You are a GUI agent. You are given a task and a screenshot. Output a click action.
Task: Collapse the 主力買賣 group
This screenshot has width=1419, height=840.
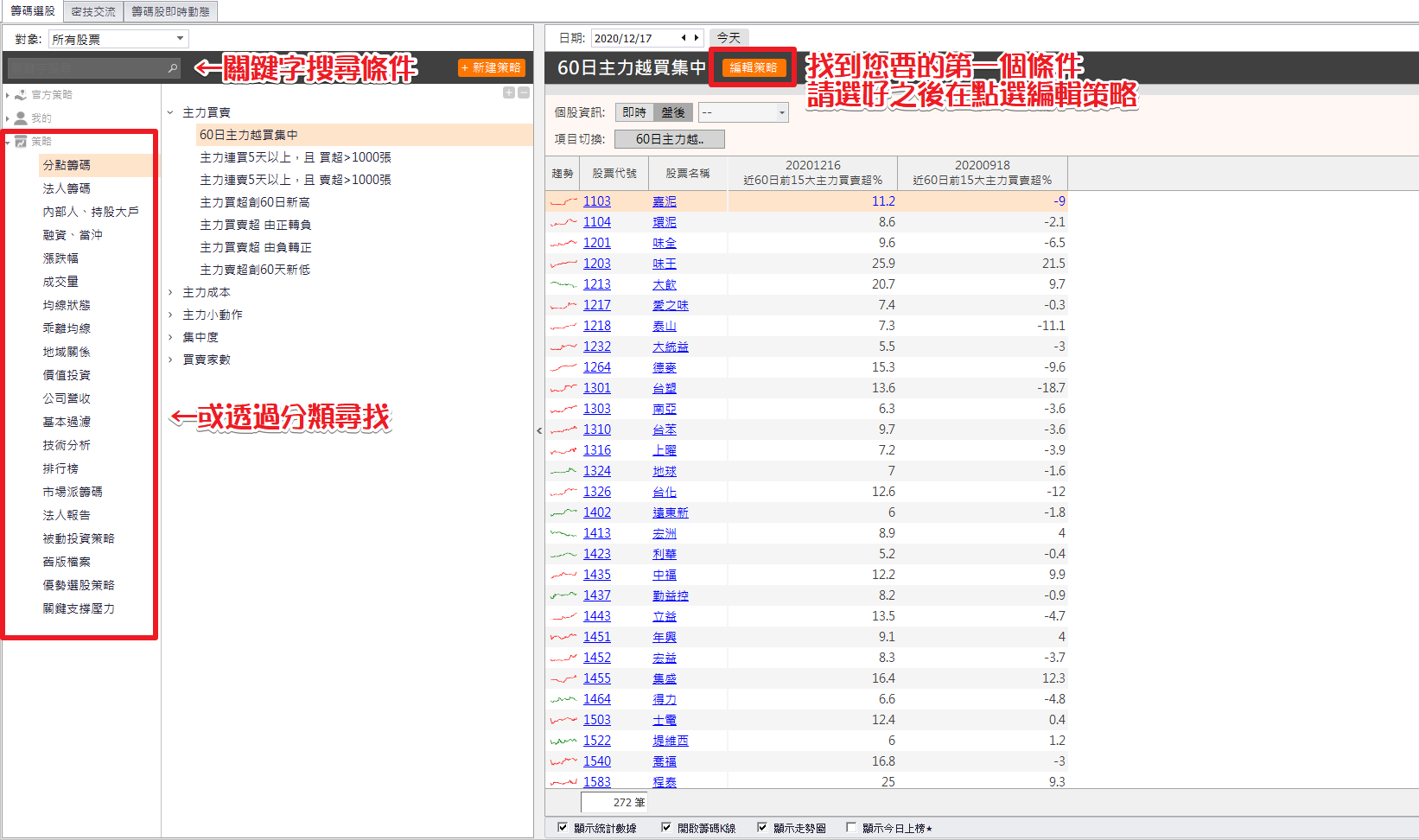170,112
